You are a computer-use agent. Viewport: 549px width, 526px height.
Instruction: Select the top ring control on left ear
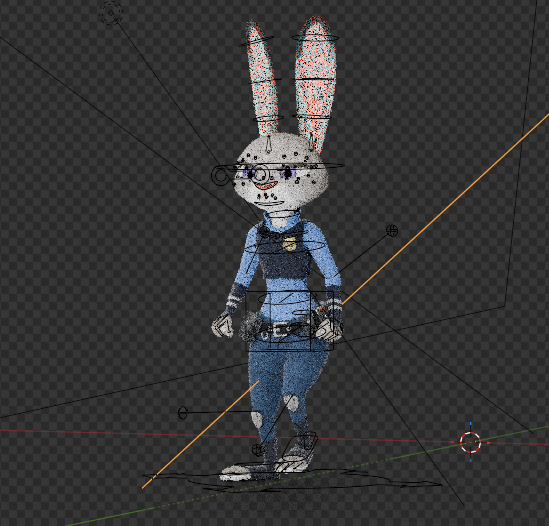[x=256, y=42]
